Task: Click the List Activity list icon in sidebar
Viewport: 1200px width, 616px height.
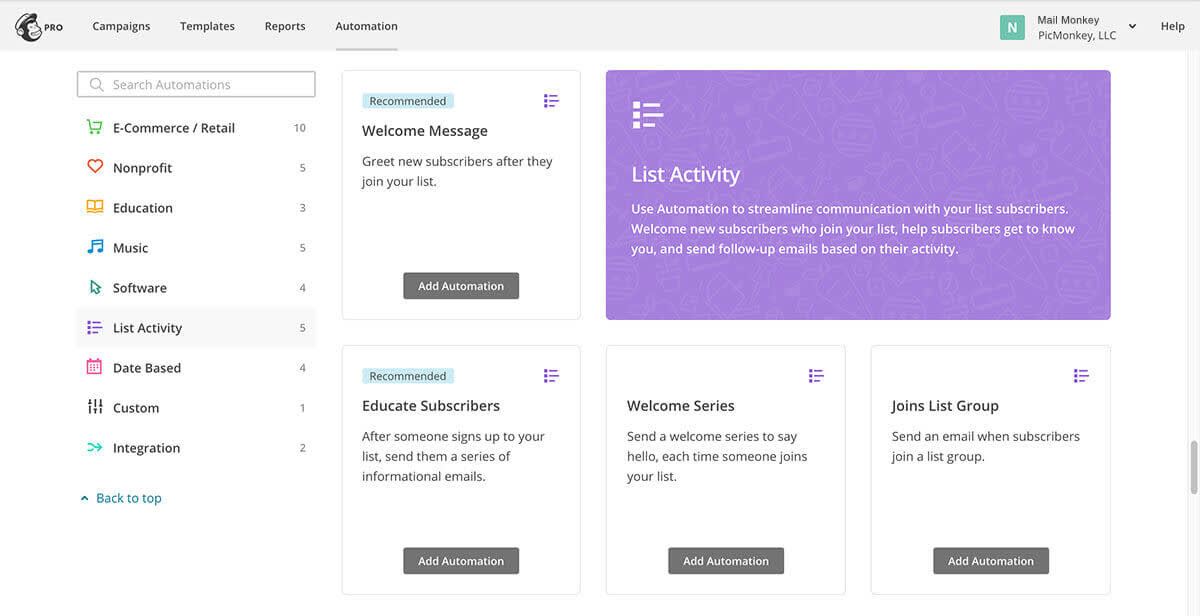Action: coord(95,327)
